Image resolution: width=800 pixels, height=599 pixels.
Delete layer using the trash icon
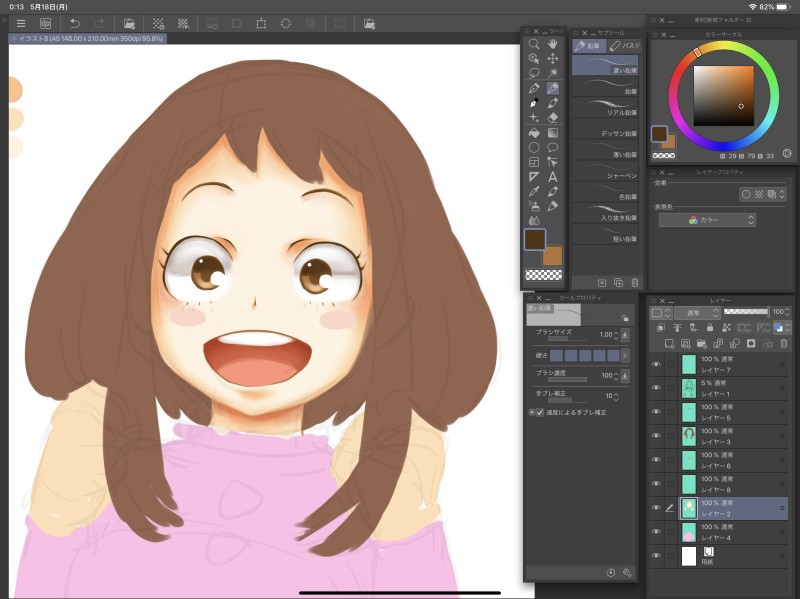(784, 343)
